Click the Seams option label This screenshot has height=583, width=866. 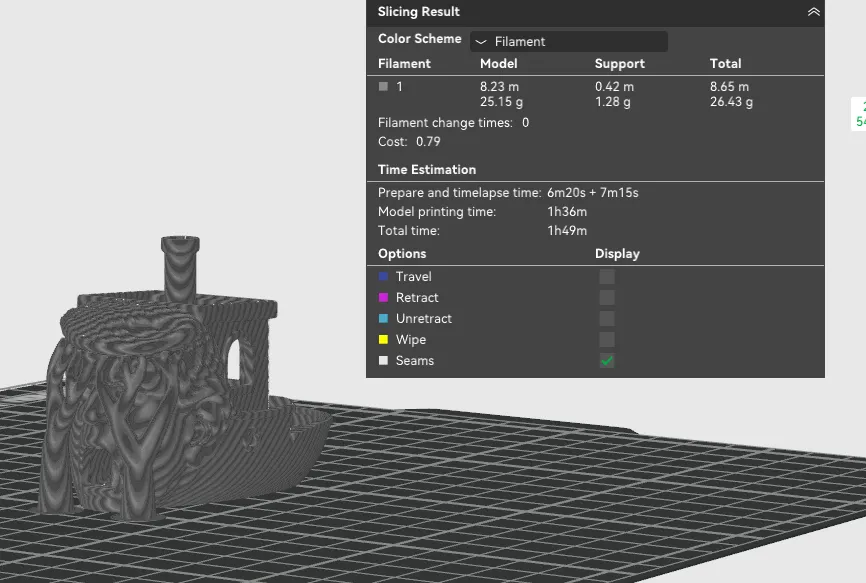(415, 361)
